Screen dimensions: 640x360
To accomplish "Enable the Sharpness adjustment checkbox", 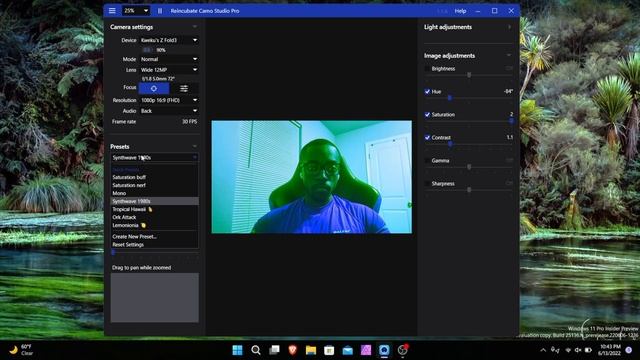I will click(427, 184).
